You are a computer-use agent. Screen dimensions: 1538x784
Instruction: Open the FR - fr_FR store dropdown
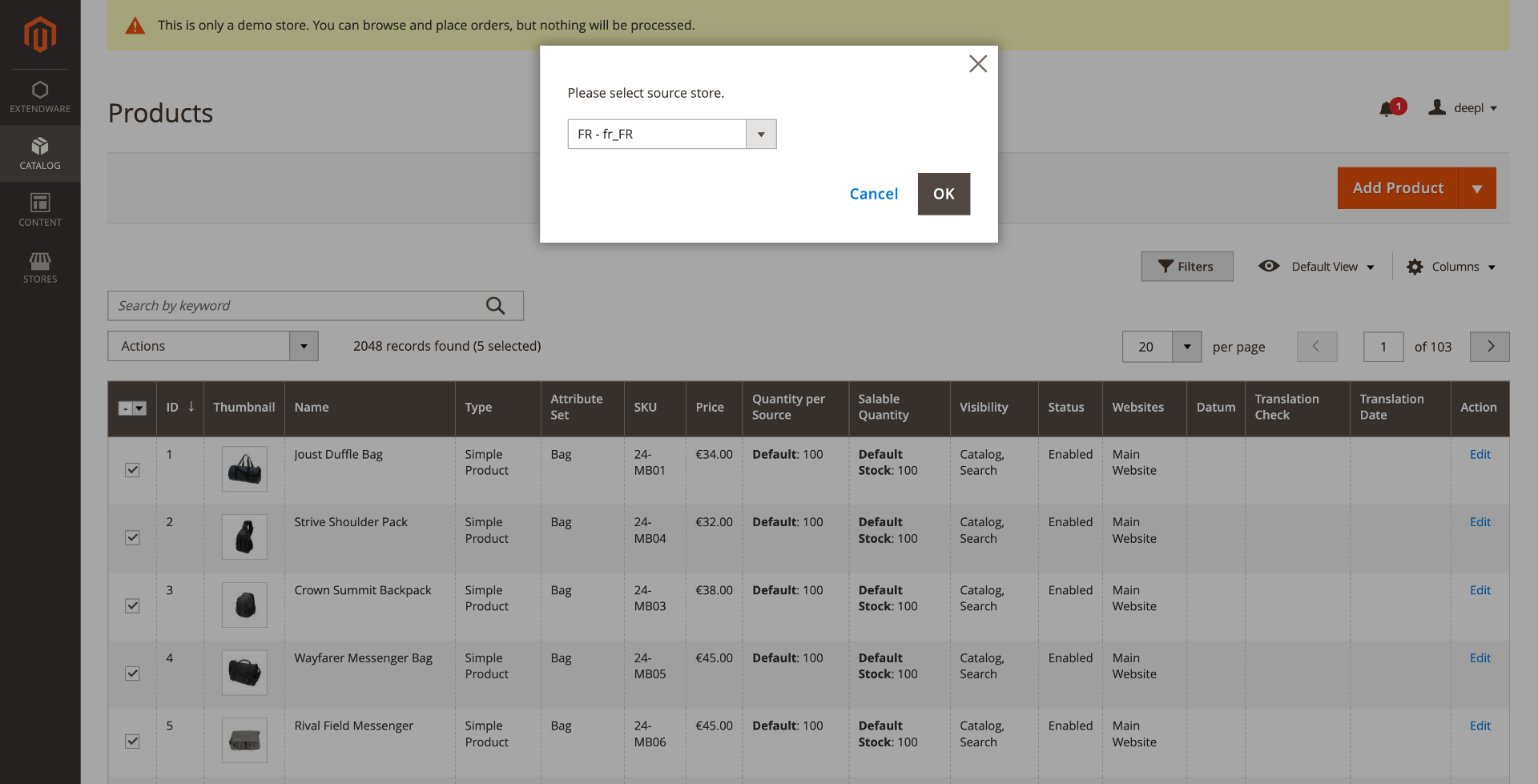coord(671,134)
